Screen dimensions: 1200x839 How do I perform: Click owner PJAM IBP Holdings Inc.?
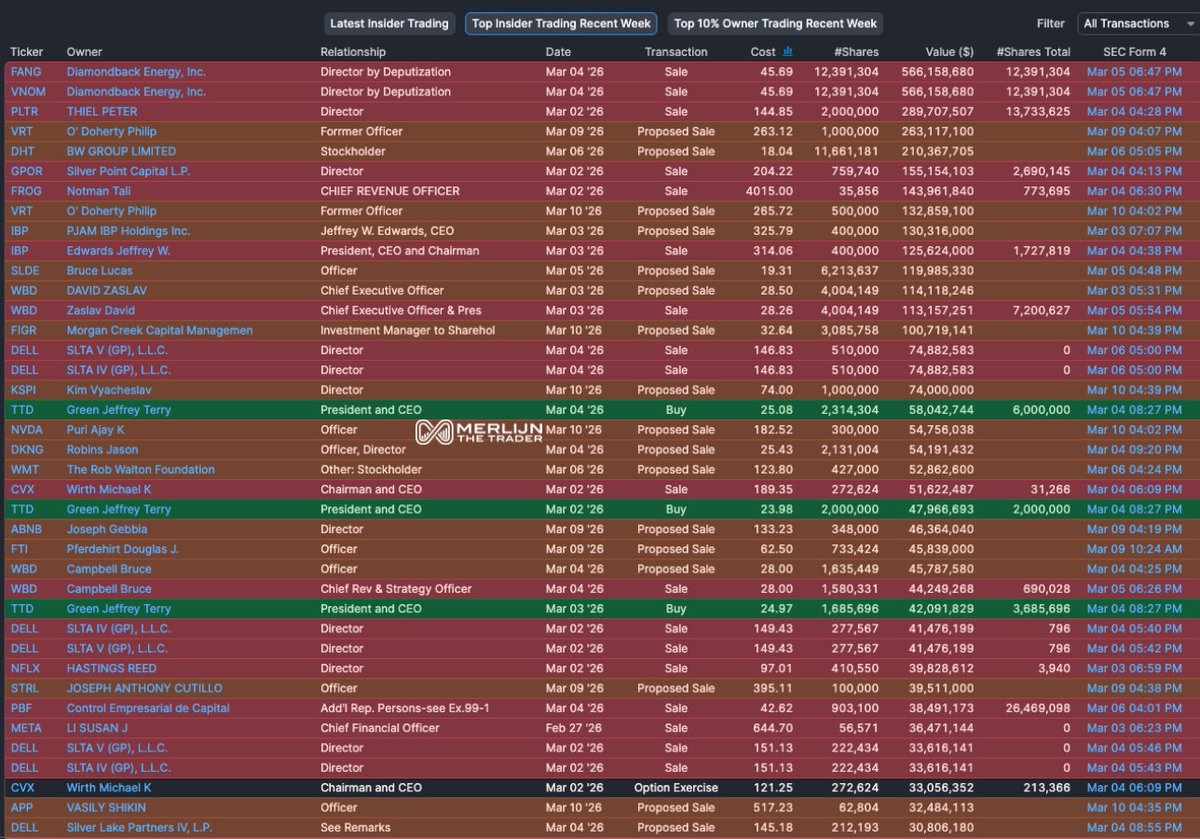tap(128, 231)
